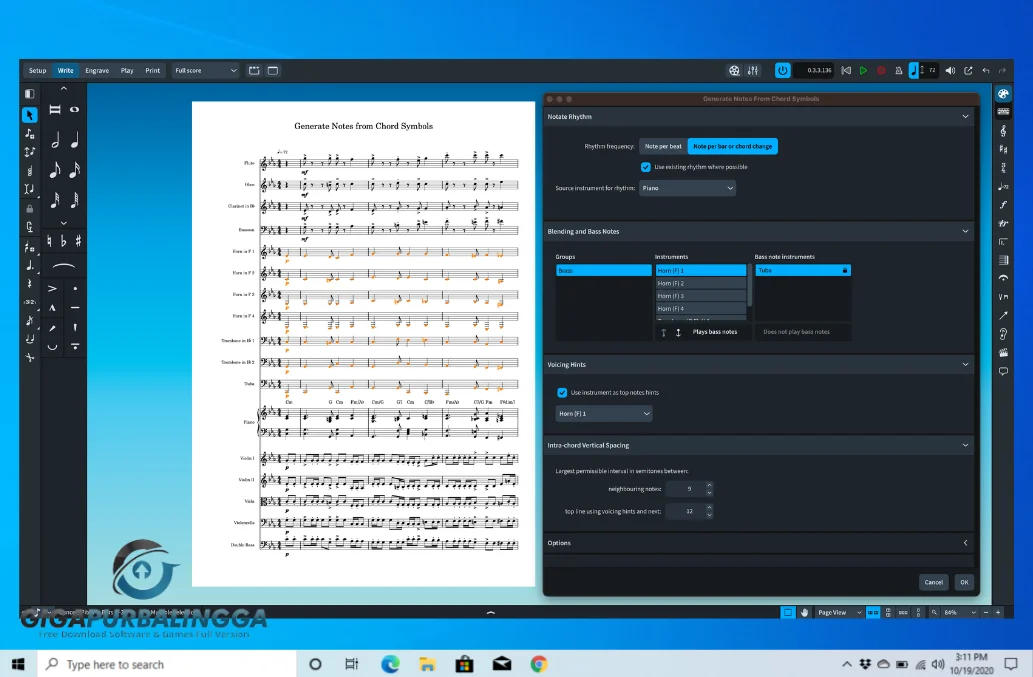Choose Note per beat rhythm frequency
The image size is (1033, 677).
(x=663, y=146)
